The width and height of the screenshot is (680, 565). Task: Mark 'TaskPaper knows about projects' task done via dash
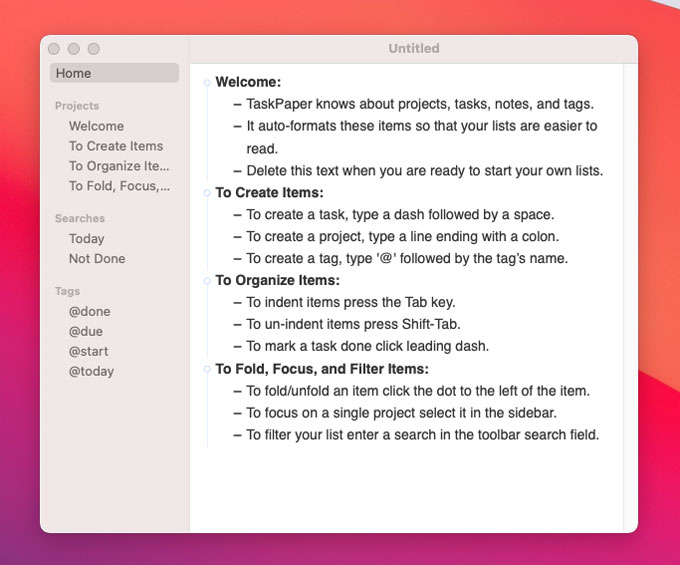click(x=237, y=105)
